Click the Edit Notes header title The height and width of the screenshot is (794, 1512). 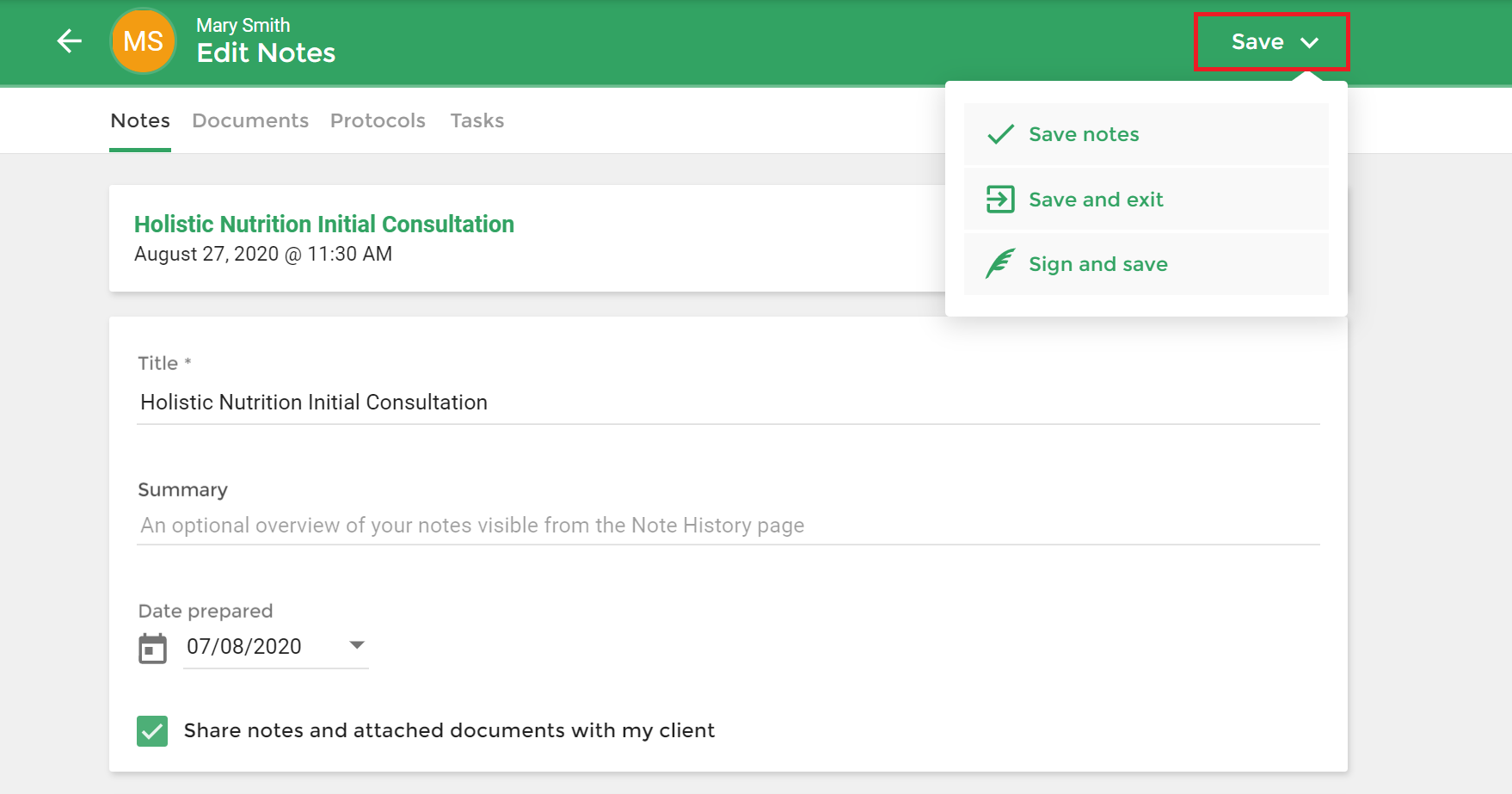pyautogui.click(x=266, y=53)
